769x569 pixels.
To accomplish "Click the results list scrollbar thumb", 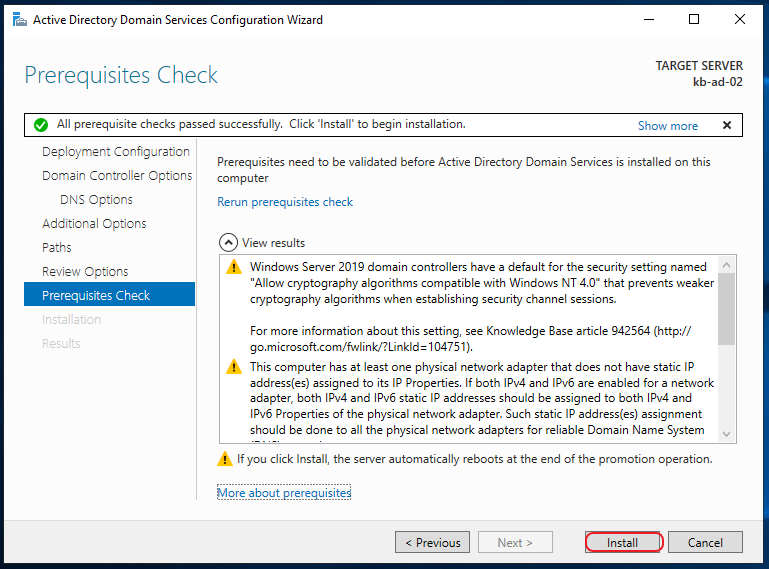I will pos(727,309).
